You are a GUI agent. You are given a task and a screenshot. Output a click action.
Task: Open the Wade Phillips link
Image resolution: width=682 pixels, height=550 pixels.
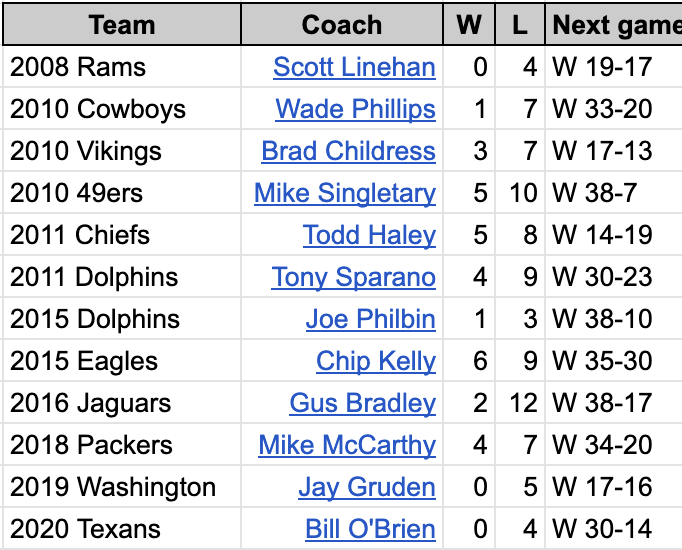click(x=355, y=109)
